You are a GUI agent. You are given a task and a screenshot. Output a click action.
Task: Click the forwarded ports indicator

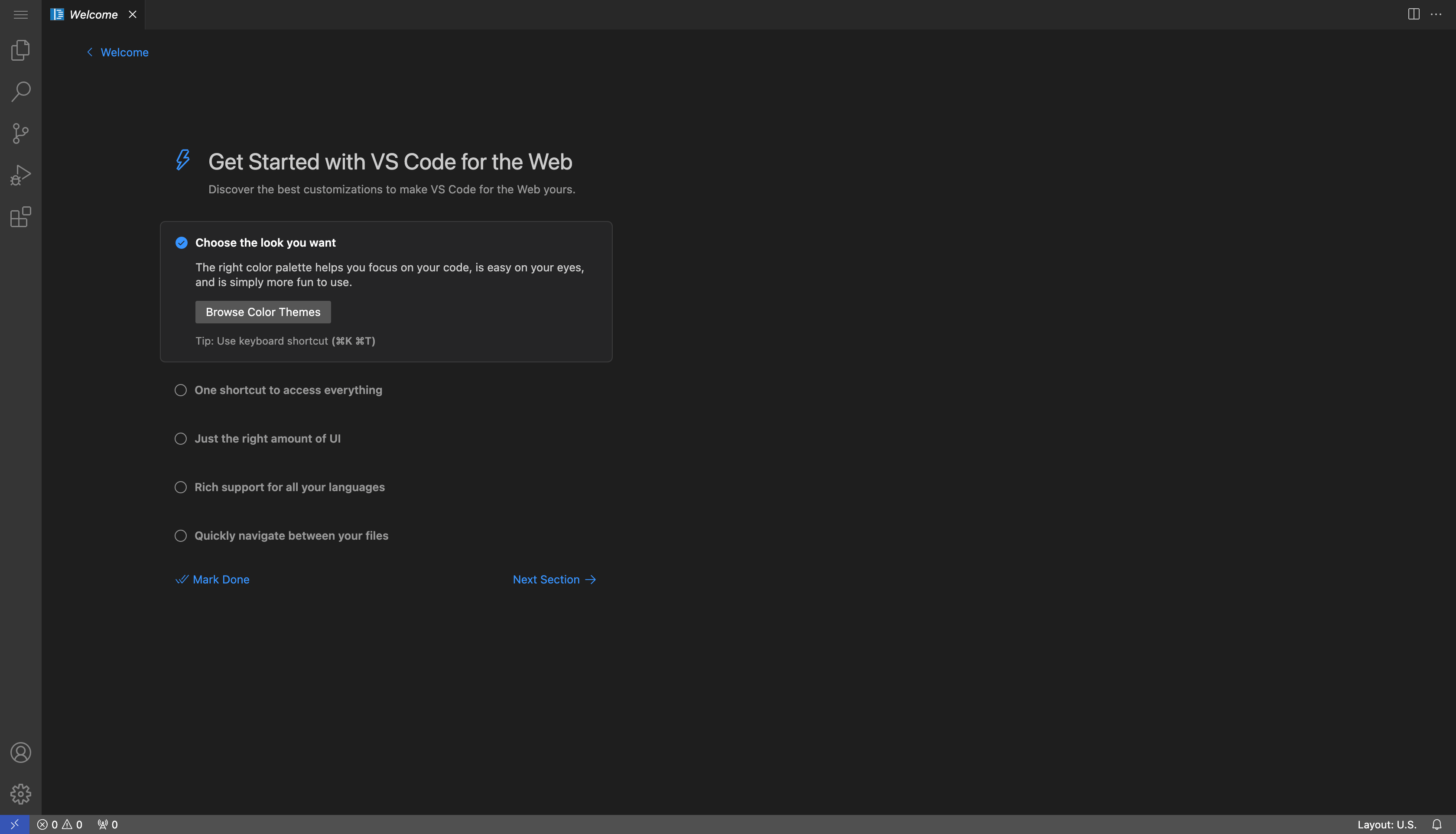[x=107, y=824]
